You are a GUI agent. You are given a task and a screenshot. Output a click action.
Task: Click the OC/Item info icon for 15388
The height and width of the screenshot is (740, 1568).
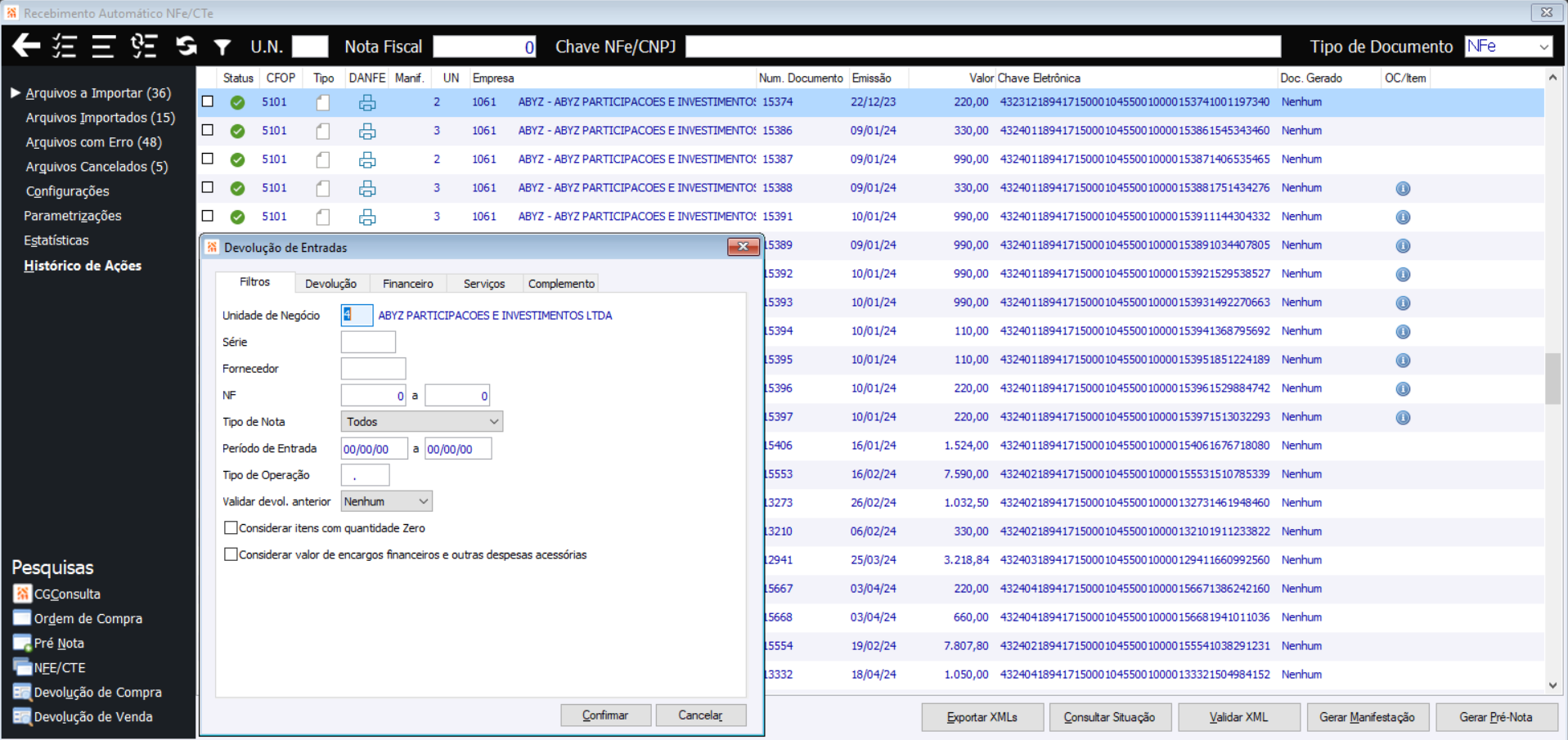[x=1403, y=188]
